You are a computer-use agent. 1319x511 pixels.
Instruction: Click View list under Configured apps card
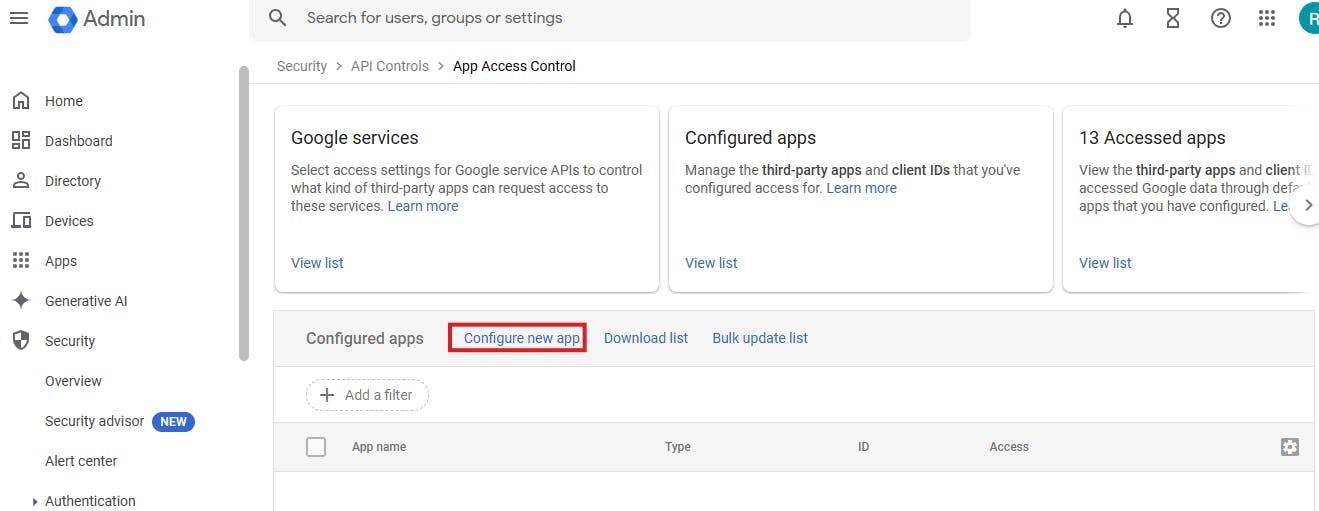tap(711, 263)
